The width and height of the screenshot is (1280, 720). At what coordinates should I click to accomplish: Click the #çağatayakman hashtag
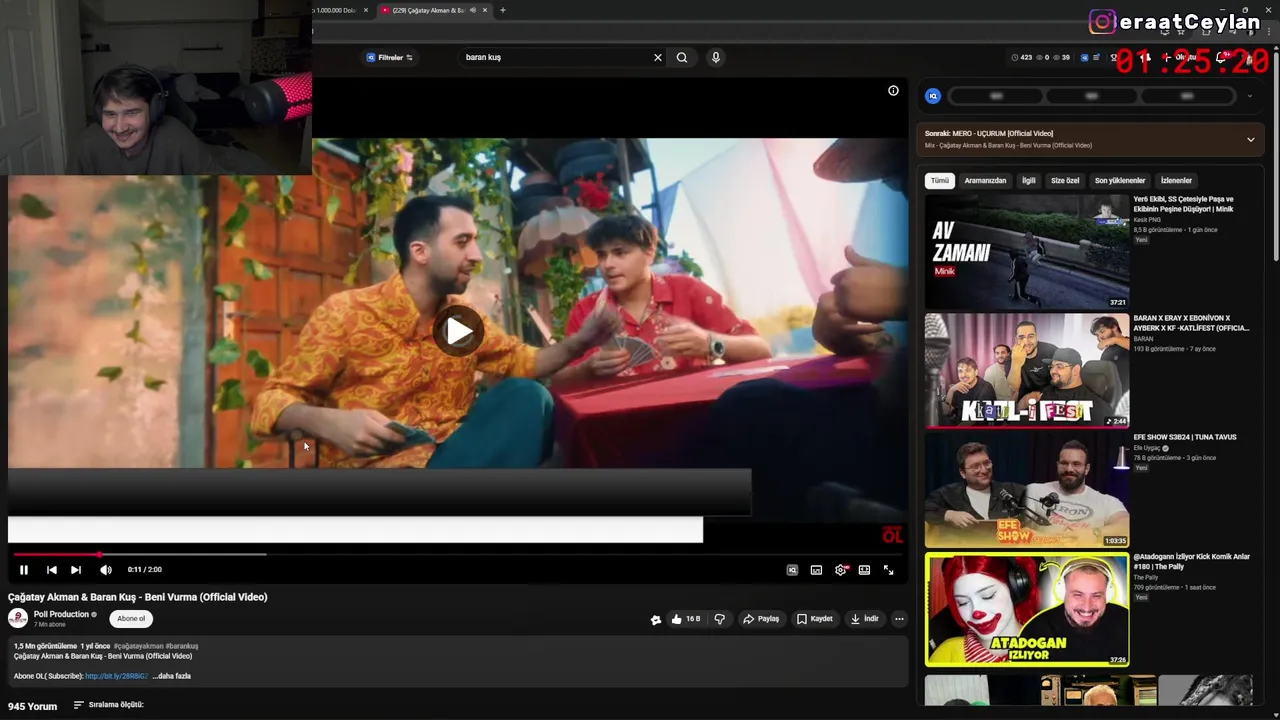coord(138,646)
